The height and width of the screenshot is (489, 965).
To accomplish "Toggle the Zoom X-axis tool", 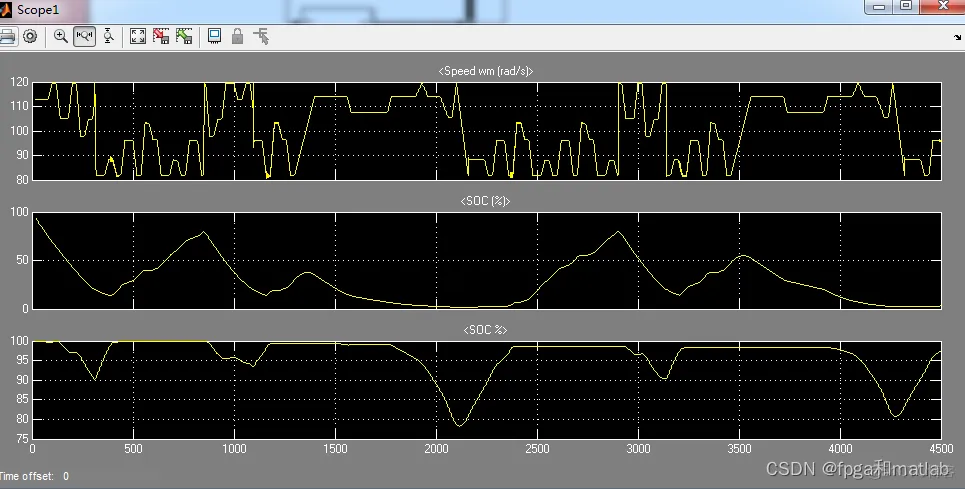I will point(84,37).
